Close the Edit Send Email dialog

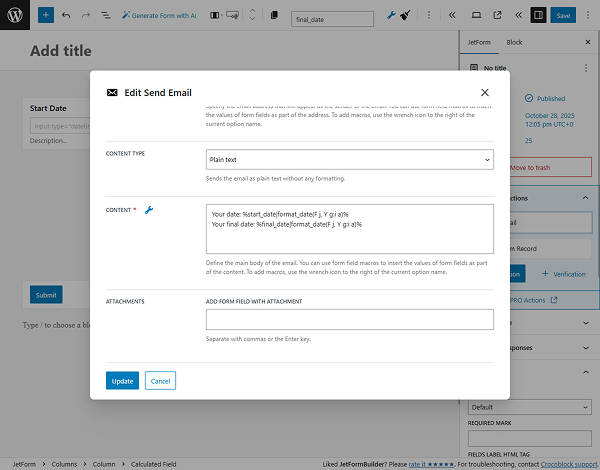(x=485, y=92)
